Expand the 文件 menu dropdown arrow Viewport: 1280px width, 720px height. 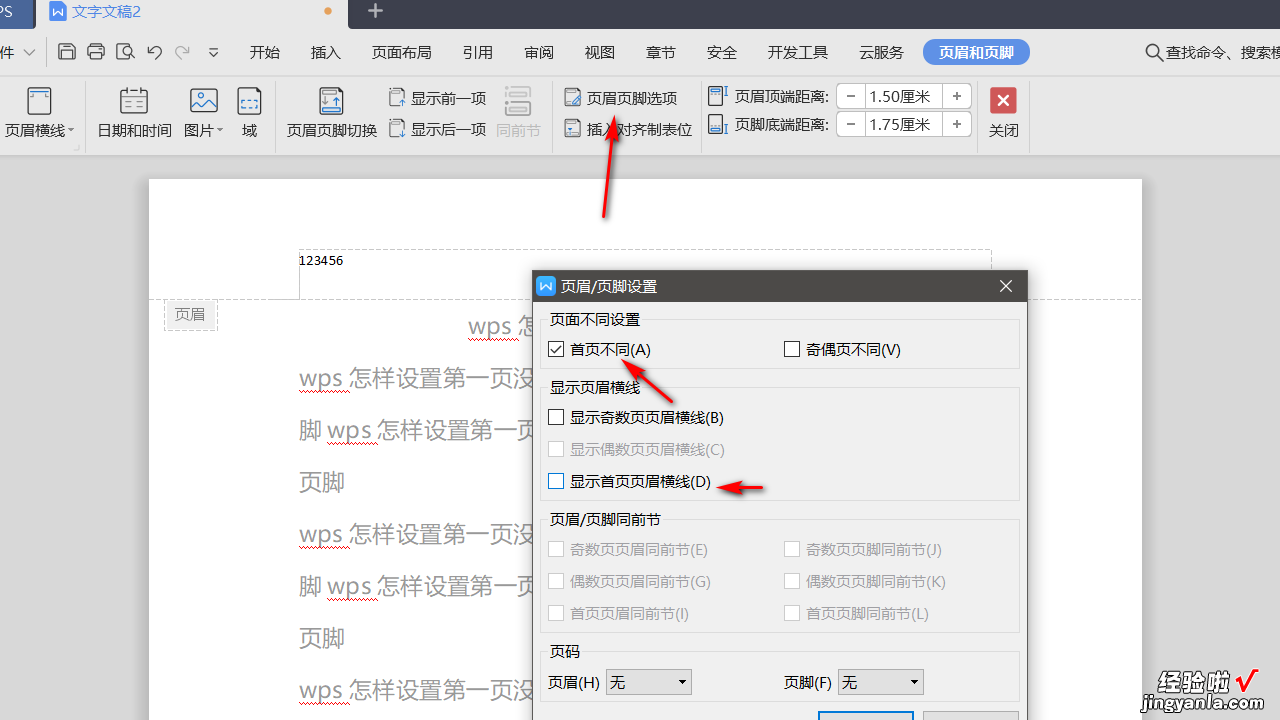(30, 52)
